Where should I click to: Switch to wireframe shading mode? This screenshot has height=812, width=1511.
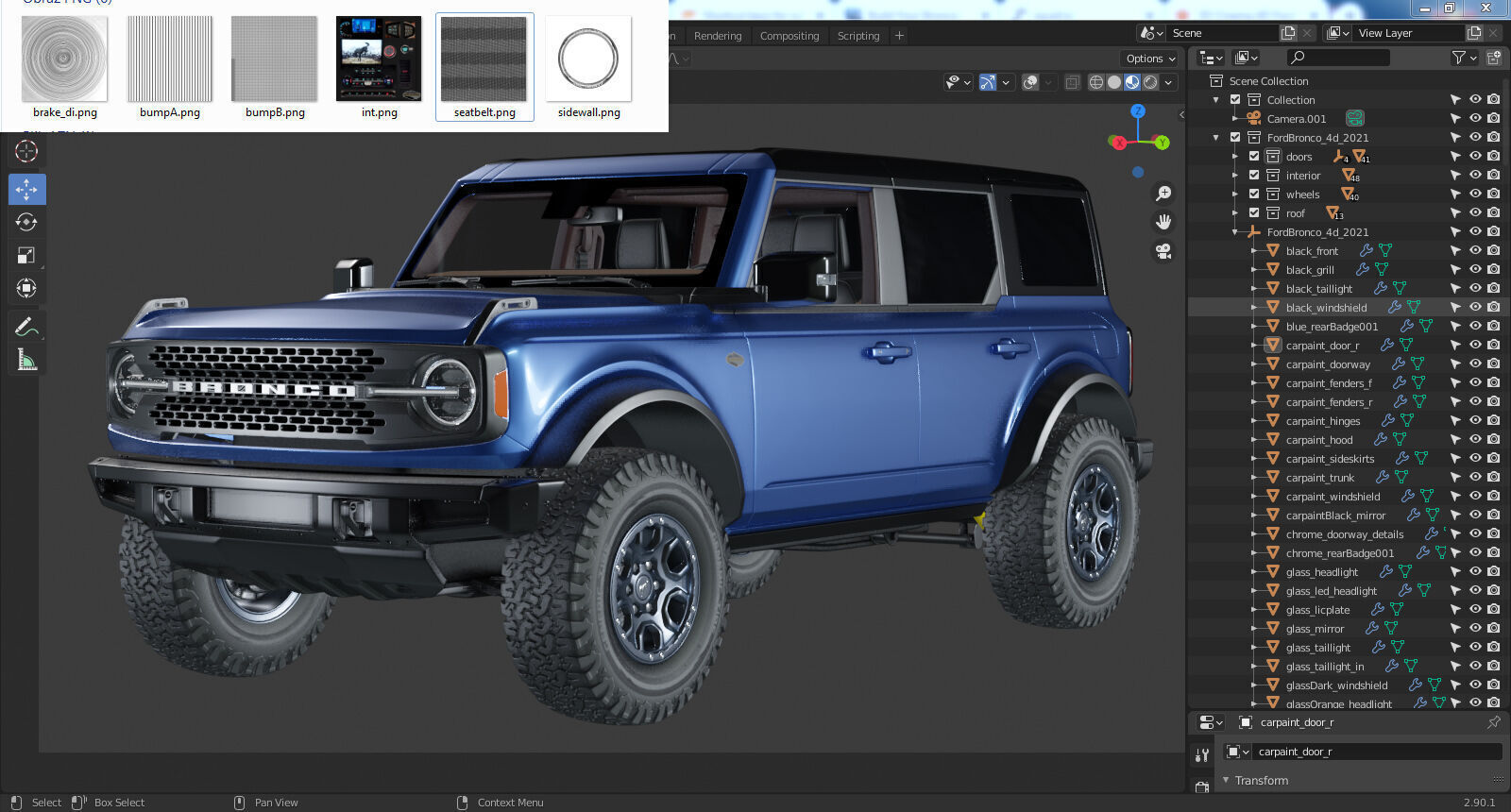[x=1096, y=83]
